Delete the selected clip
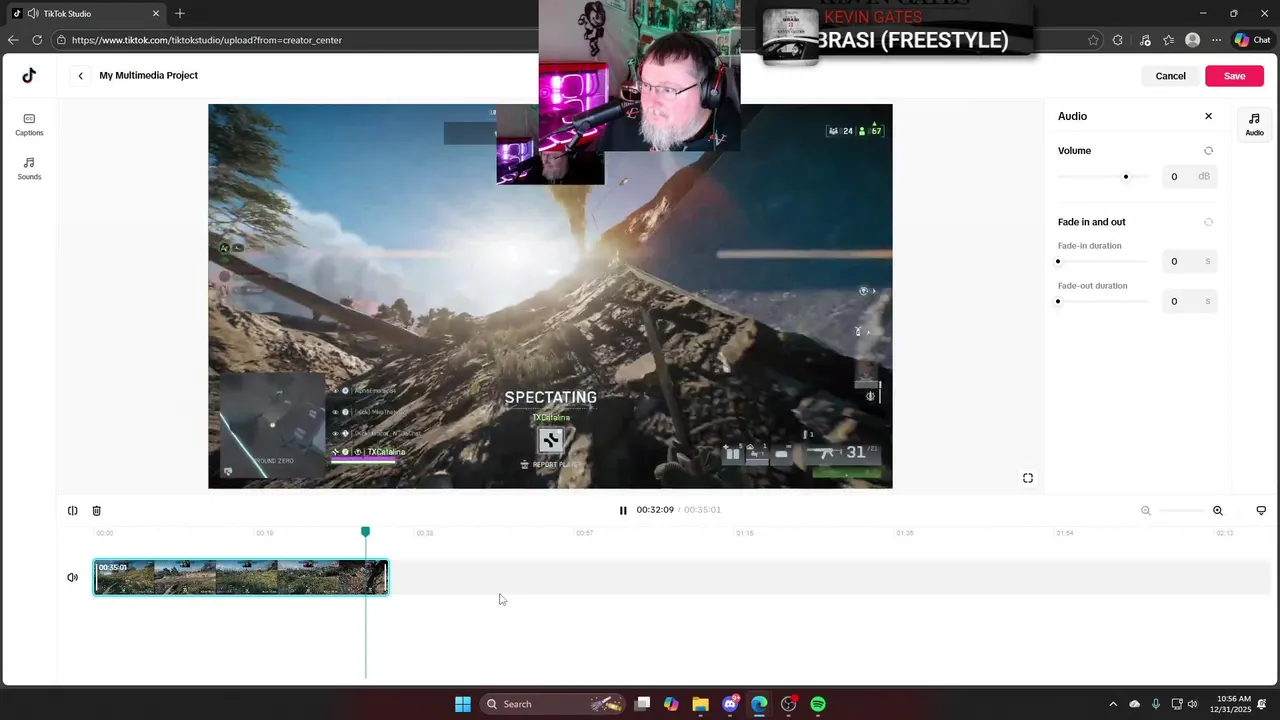Viewport: 1280px width, 720px height. tap(97, 511)
